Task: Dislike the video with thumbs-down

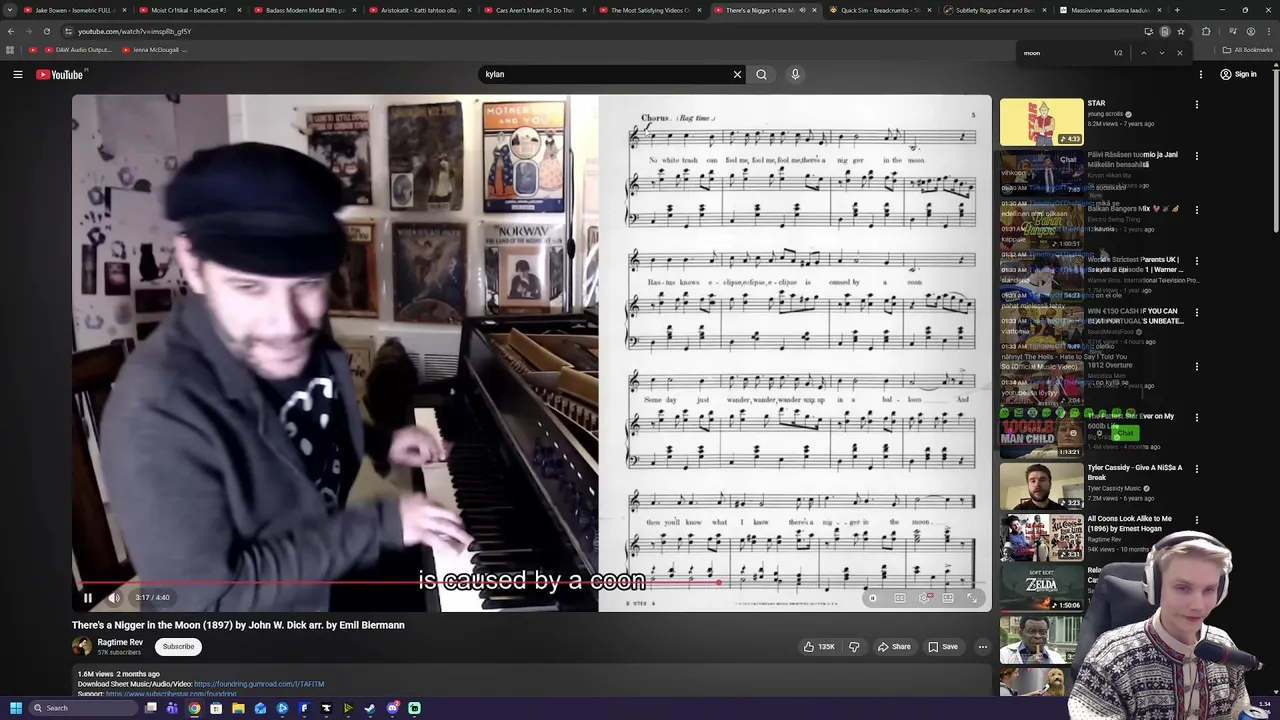Action: coord(854,647)
